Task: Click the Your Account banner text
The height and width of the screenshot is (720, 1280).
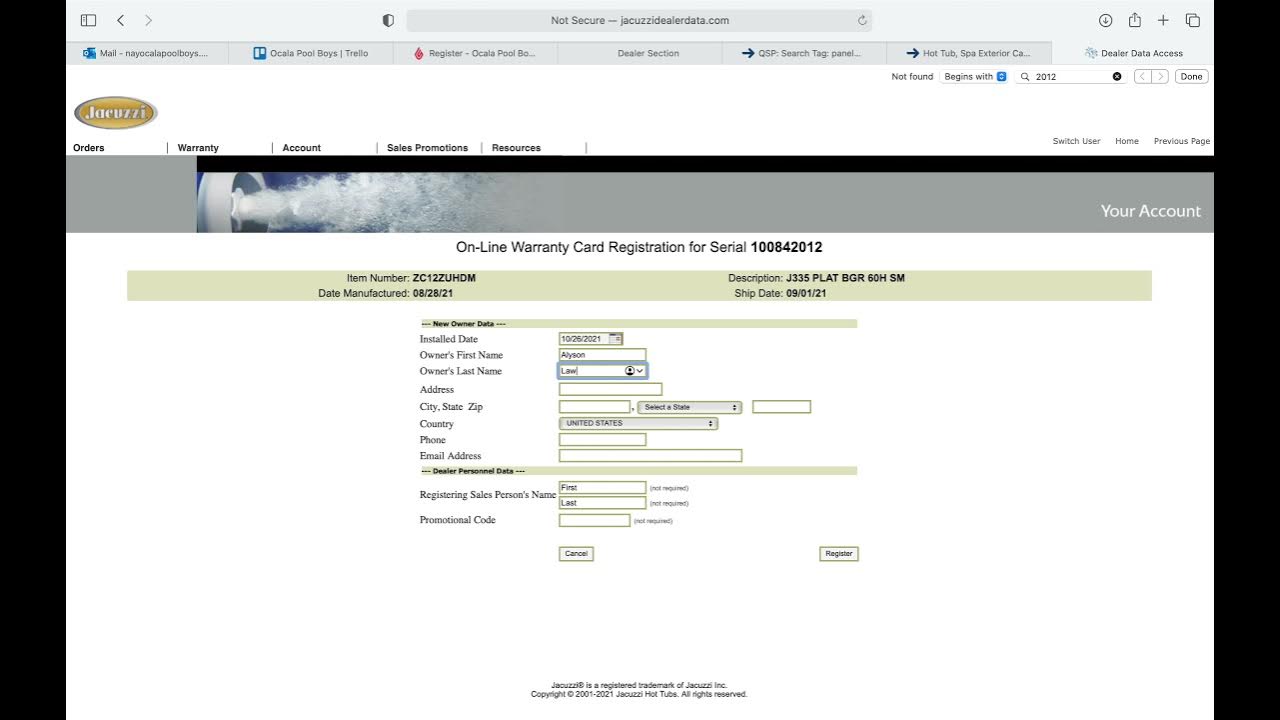Action: point(1150,211)
